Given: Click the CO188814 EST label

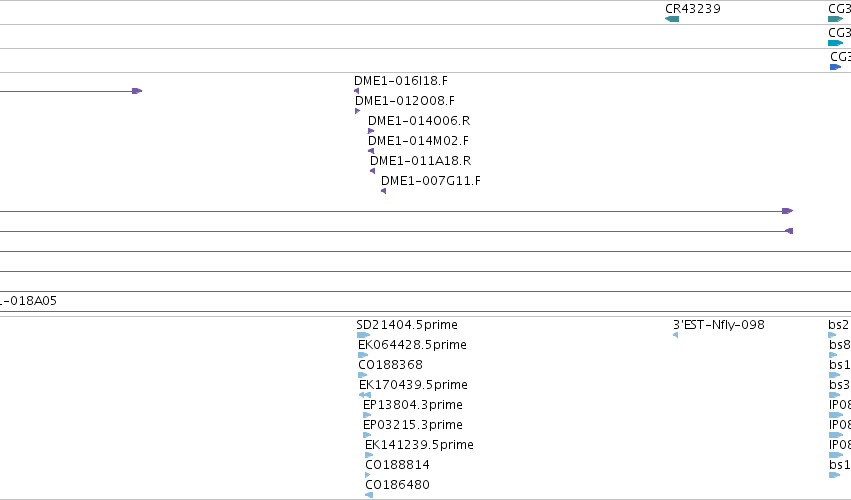Looking at the screenshot, I should pyautogui.click(x=397, y=465).
